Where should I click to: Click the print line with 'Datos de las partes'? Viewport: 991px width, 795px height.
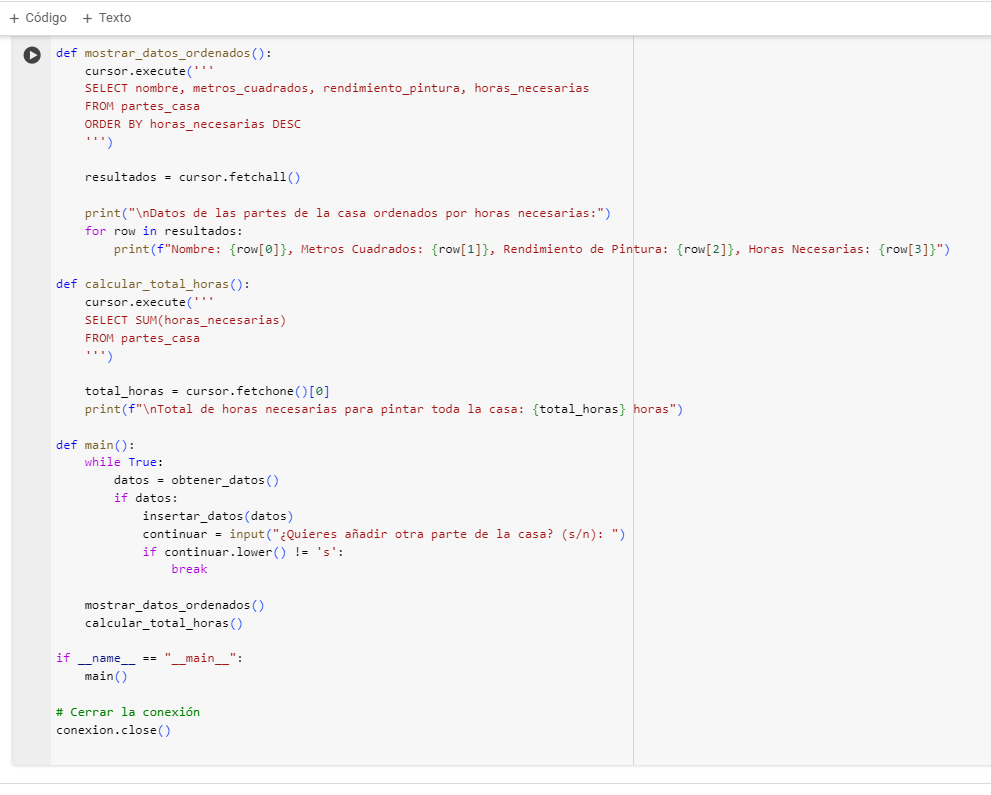click(x=348, y=213)
